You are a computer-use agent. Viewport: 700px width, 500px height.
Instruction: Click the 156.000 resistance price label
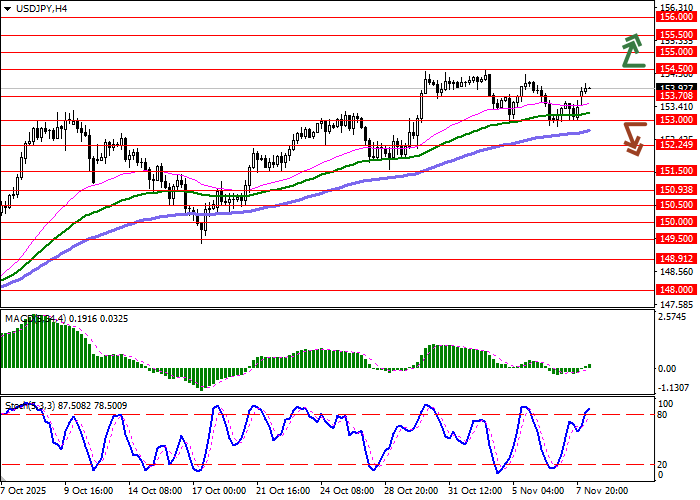pos(677,17)
